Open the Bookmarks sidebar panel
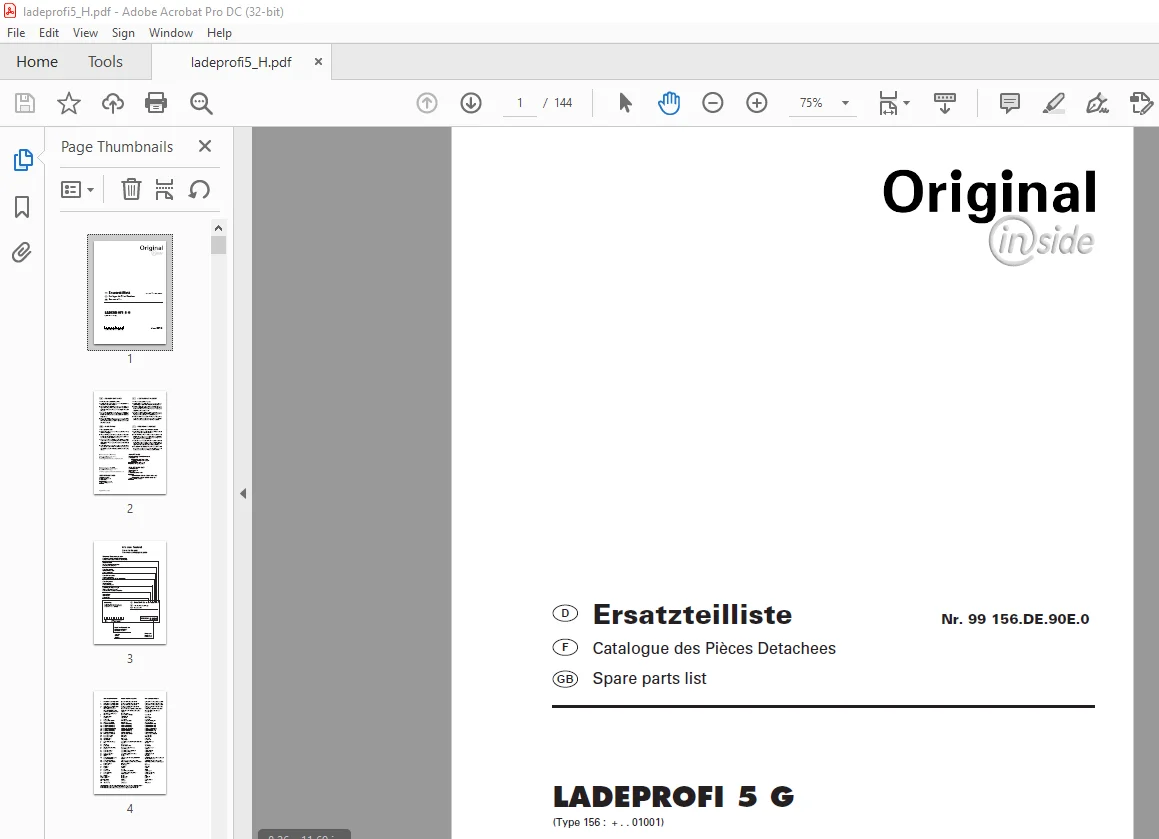The height and width of the screenshot is (839, 1159). (22, 207)
